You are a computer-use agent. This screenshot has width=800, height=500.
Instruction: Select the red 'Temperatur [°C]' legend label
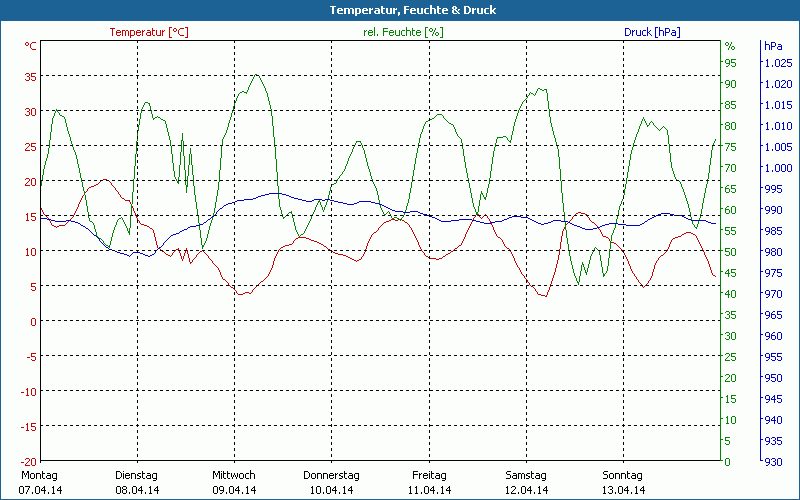[x=149, y=32]
